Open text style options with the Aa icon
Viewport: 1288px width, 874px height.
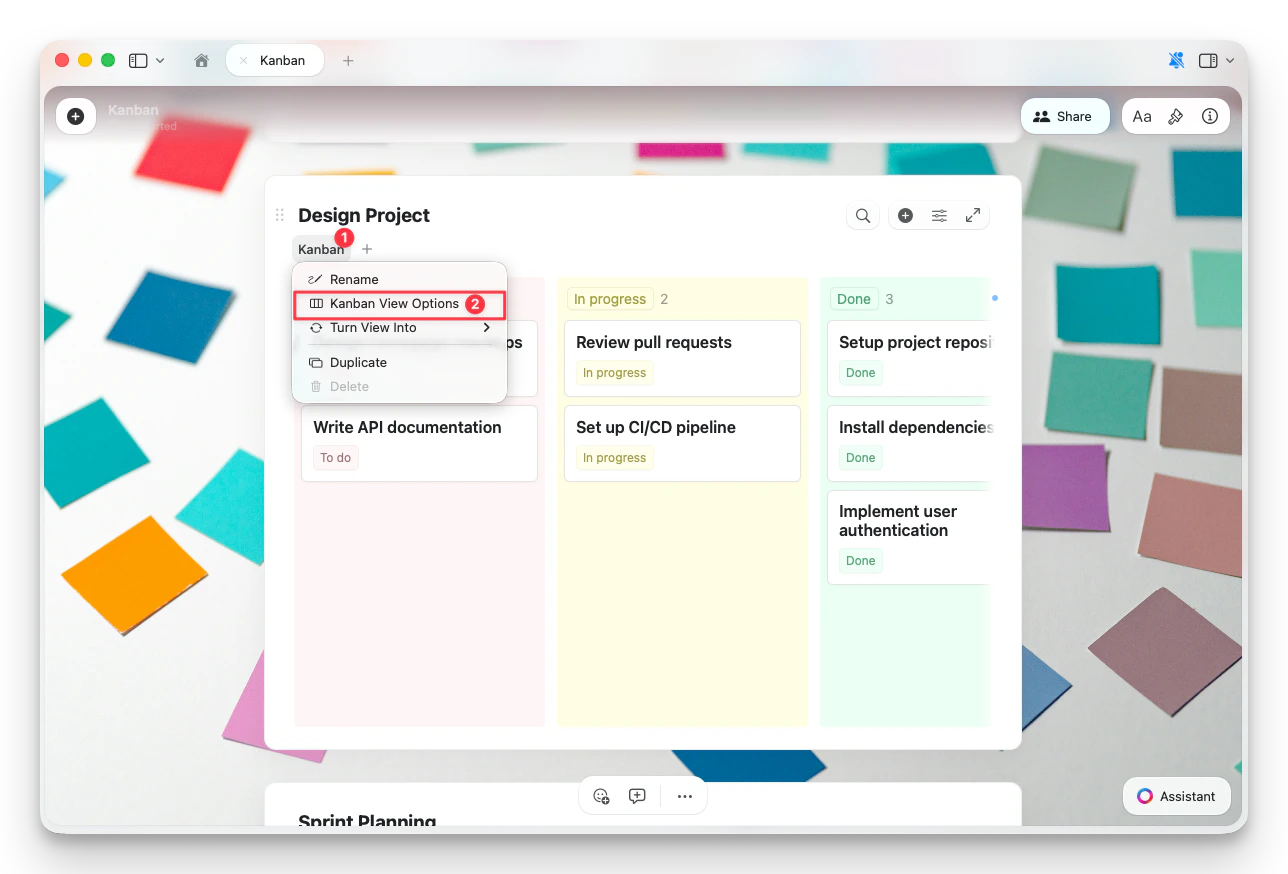(x=1142, y=116)
